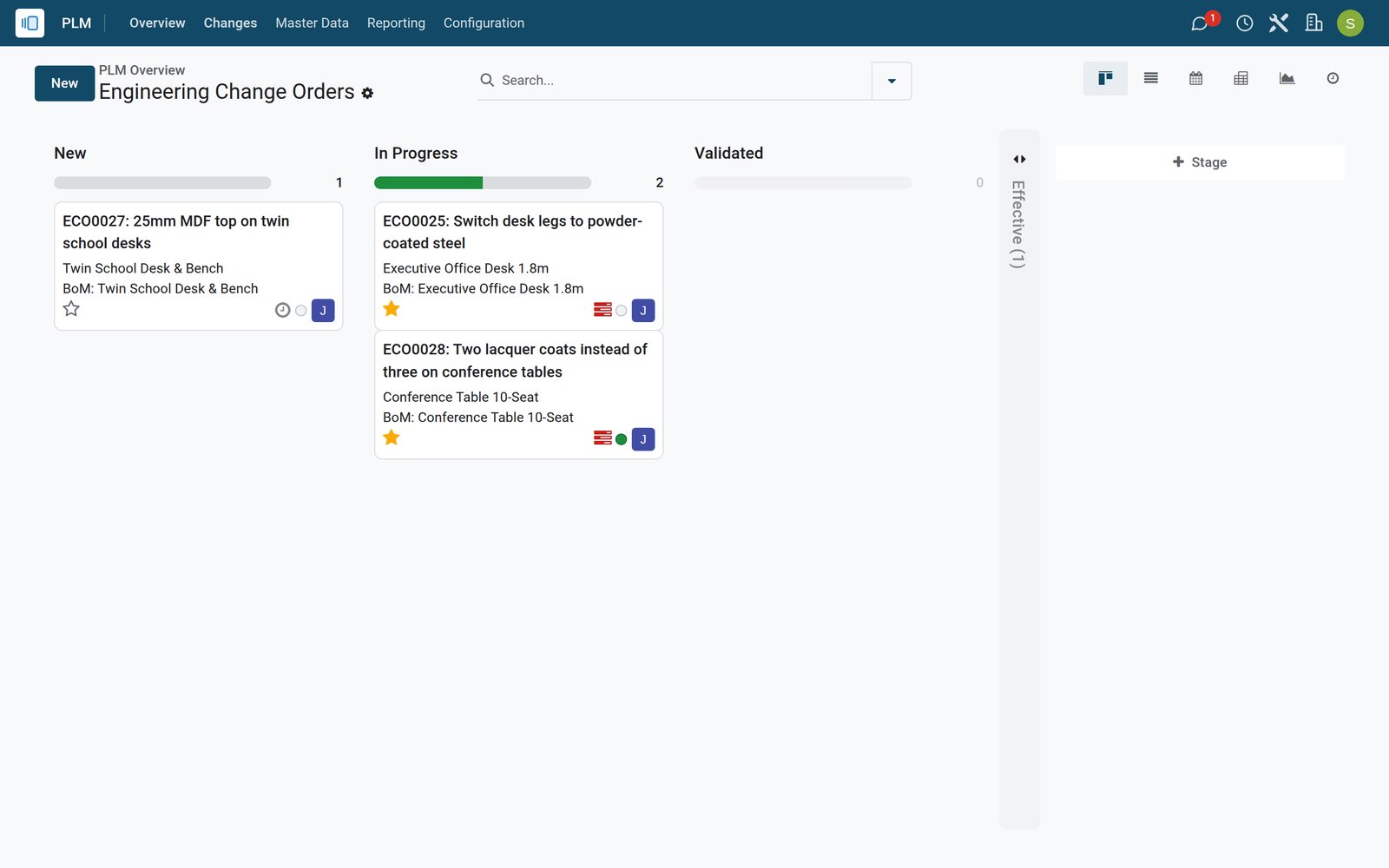Screen dimensions: 1389x868
Task: Click 'BoM: Conference Table 10-Seat' text
Action: coord(478,418)
